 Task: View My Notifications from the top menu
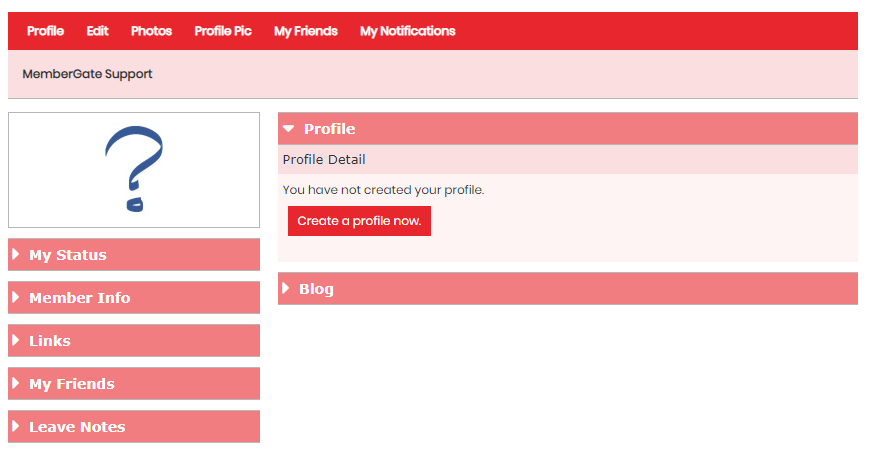(x=408, y=31)
